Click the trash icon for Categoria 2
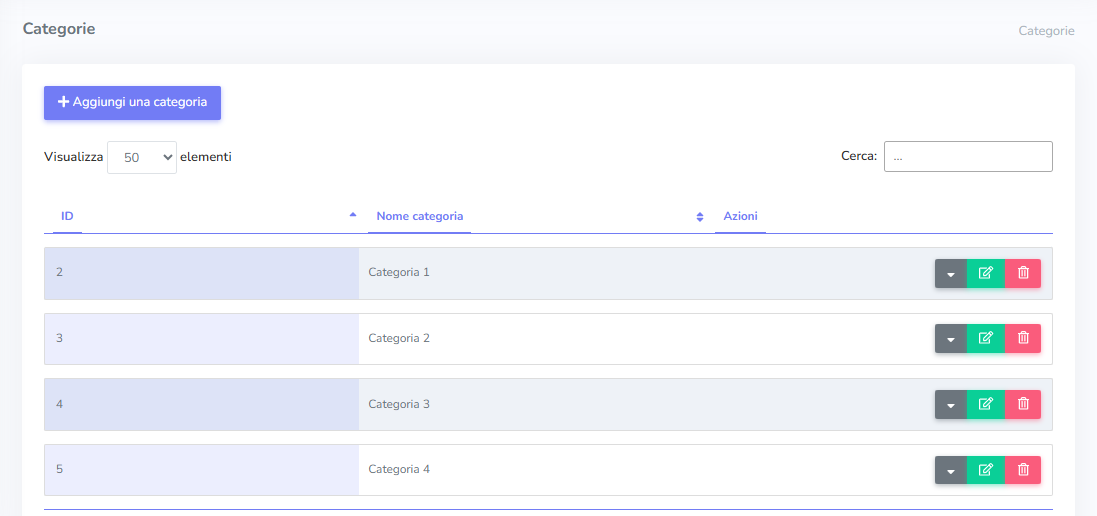1097x516 pixels. click(1023, 339)
